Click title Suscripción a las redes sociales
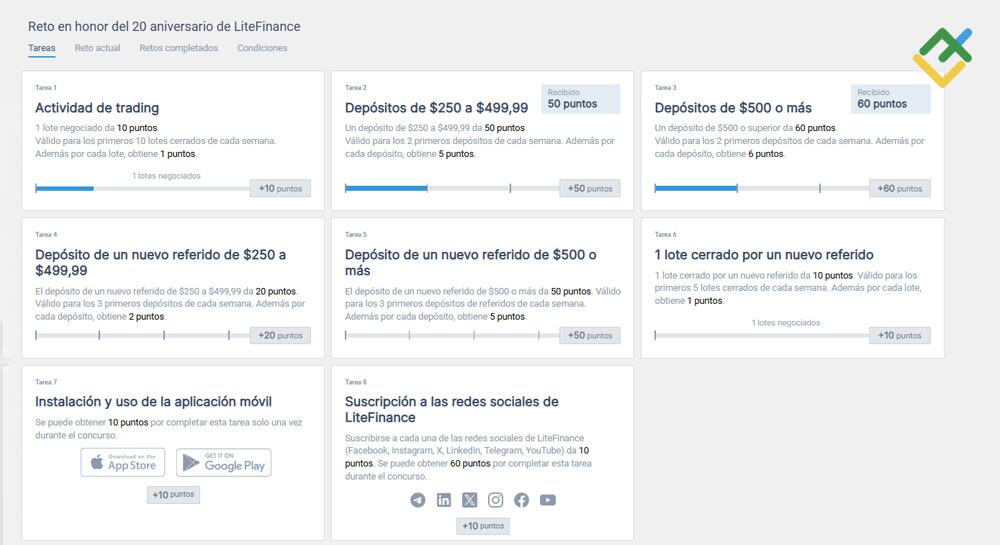This screenshot has height=545, width=1000. pyautogui.click(x=452, y=409)
